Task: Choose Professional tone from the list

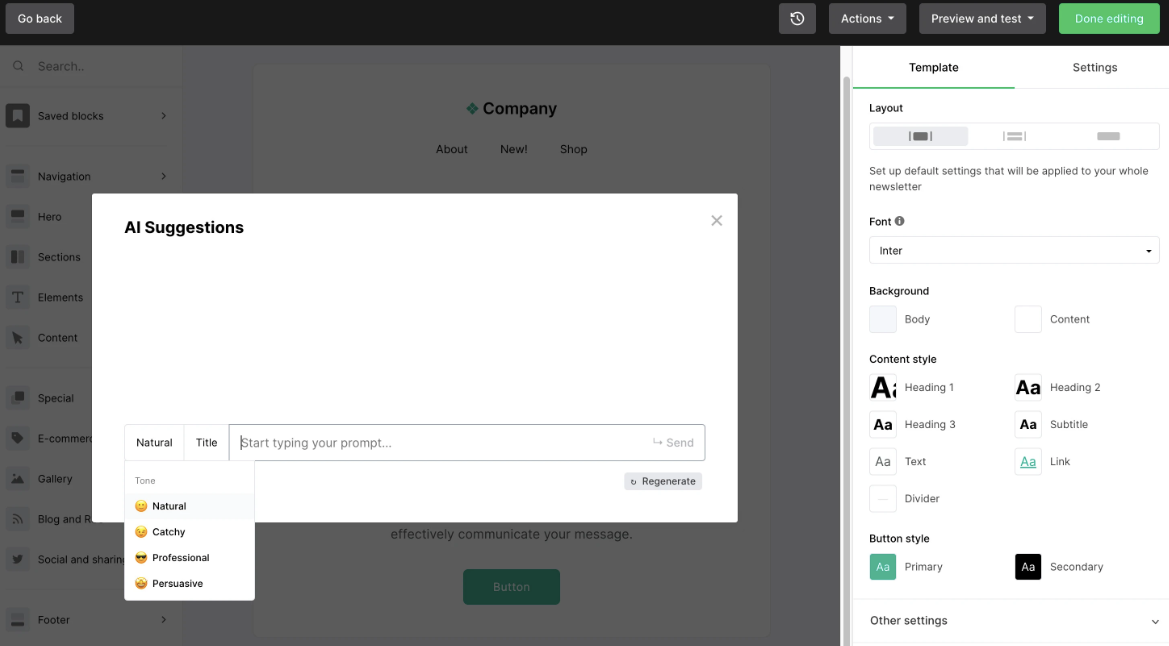Action: [x=189, y=557]
